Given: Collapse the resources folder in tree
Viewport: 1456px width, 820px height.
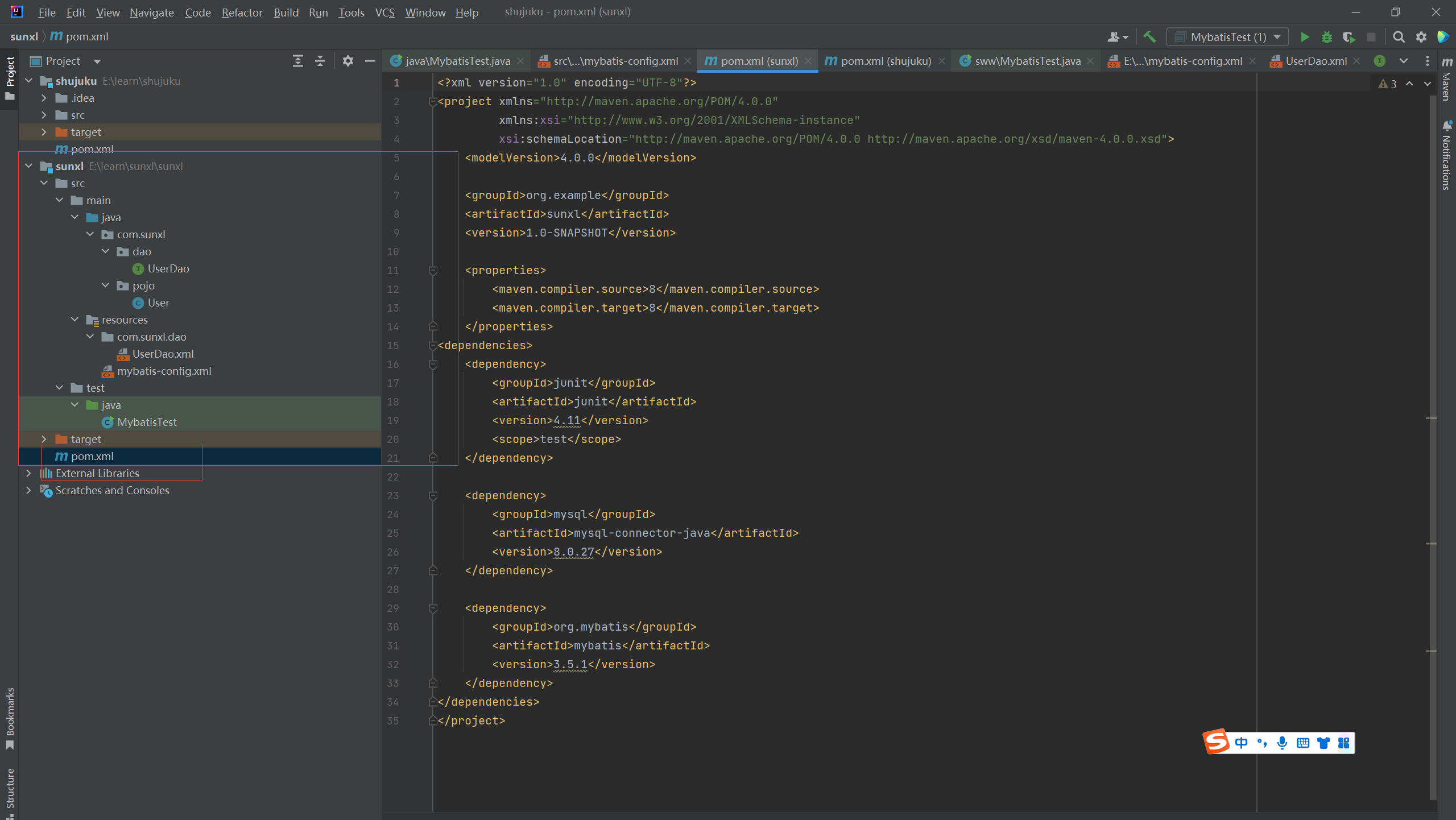Looking at the screenshot, I should (75, 320).
